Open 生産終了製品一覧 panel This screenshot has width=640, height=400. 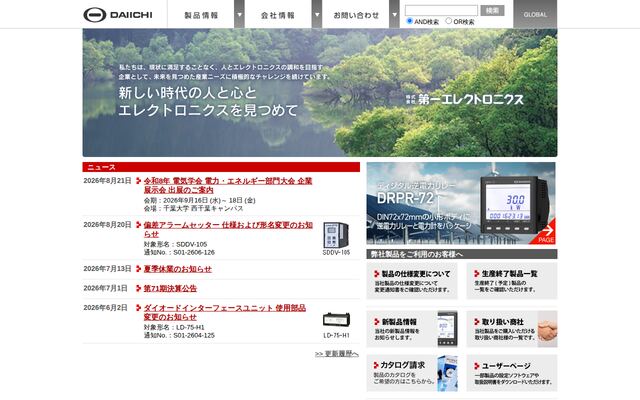(x=512, y=281)
